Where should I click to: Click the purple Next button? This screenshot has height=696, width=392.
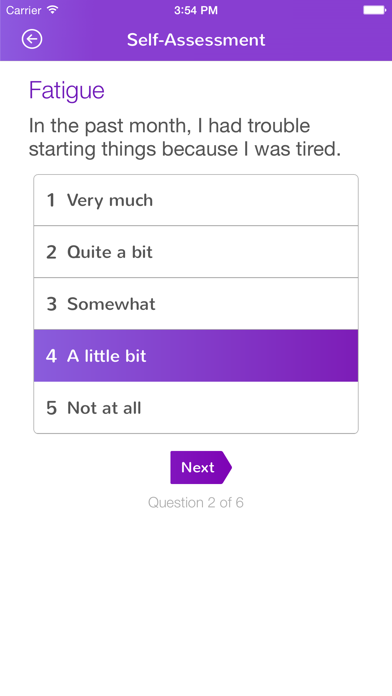click(x=201, y=467)
